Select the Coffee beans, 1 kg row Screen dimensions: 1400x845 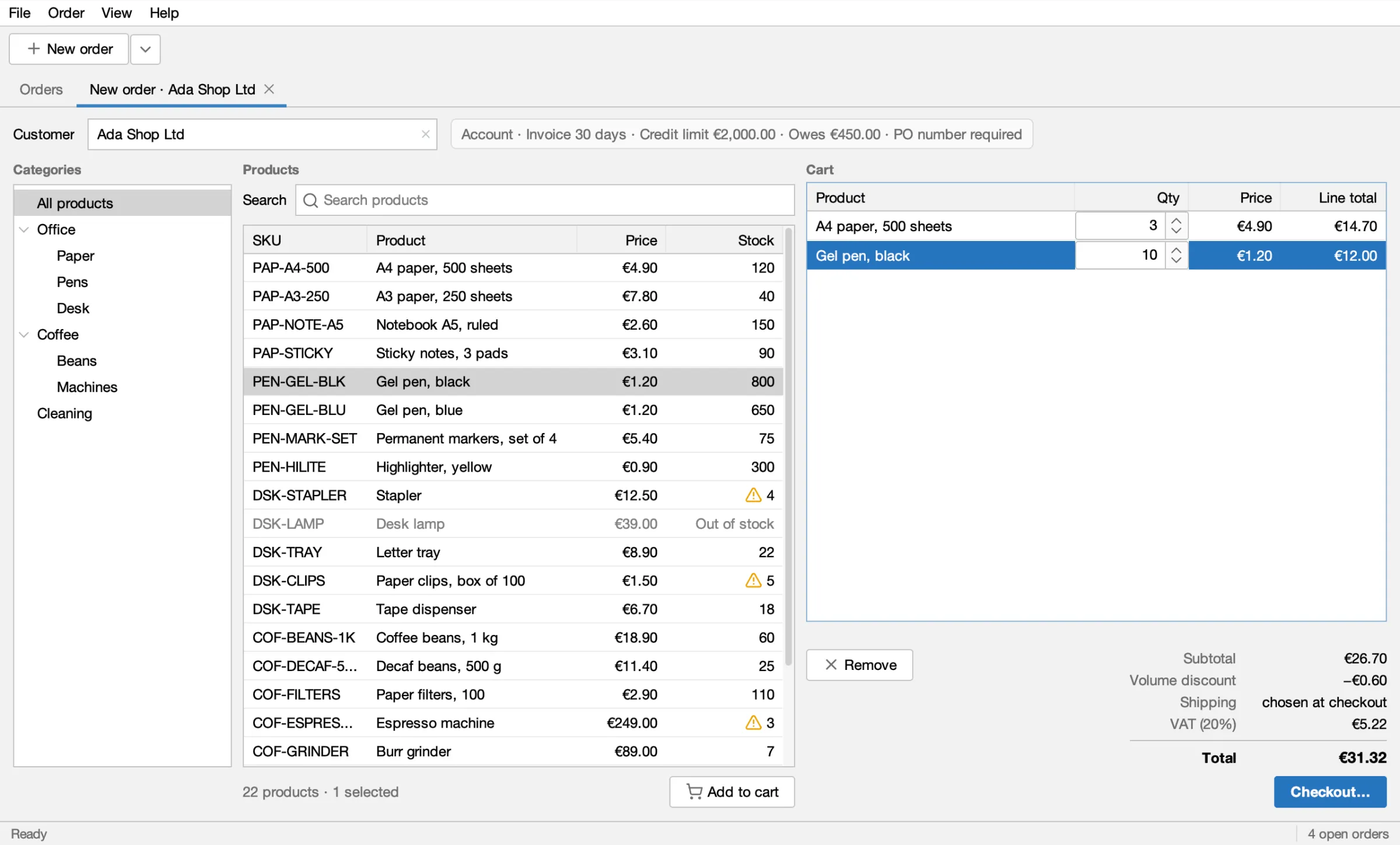(513, 637)
